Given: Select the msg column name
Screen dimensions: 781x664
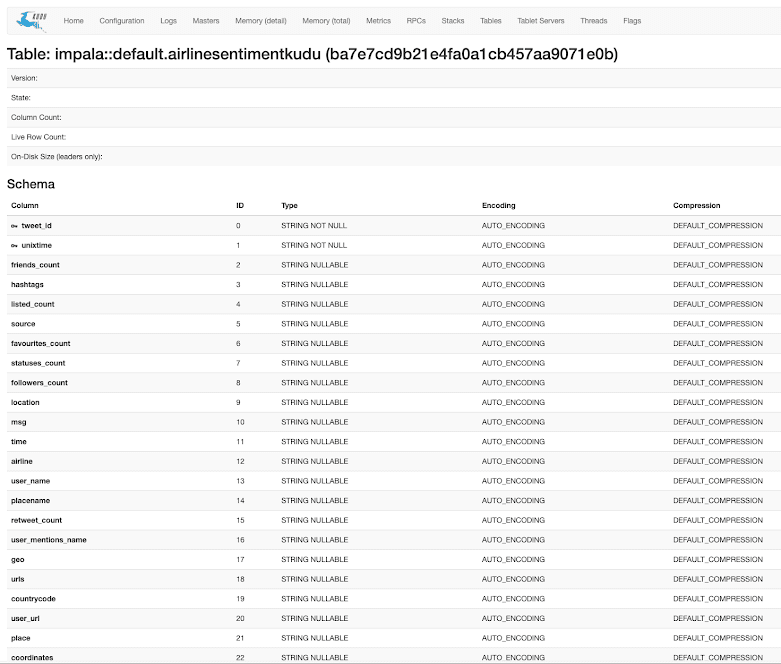Looking at the screenshot, I should (18, 422).
